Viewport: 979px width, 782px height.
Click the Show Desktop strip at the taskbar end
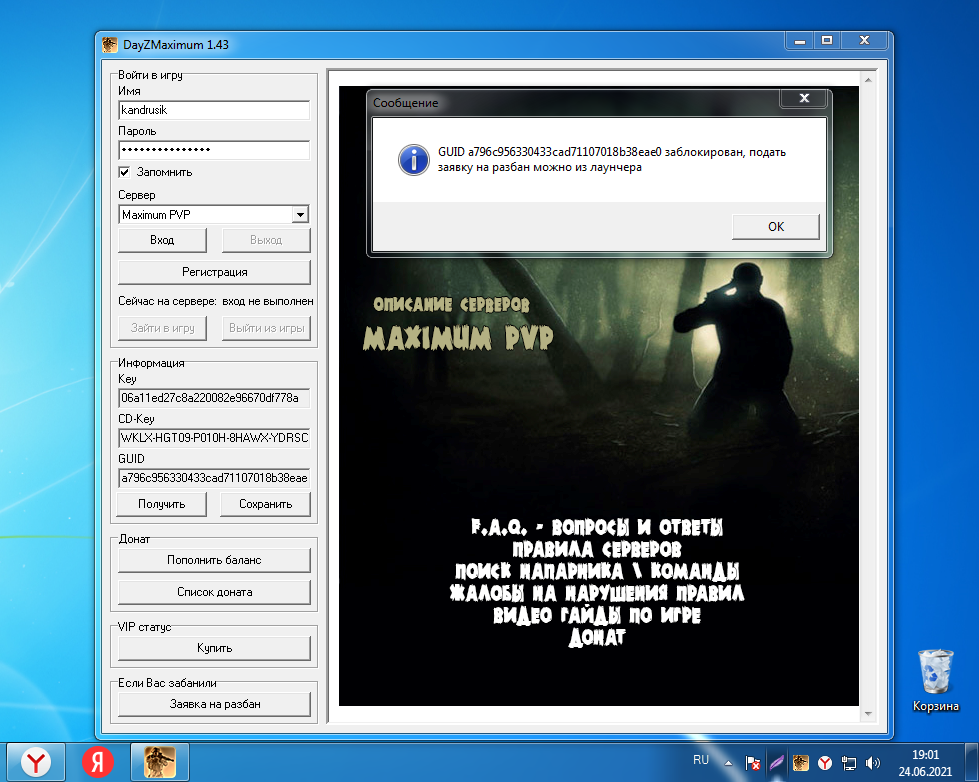click(972, 763)
